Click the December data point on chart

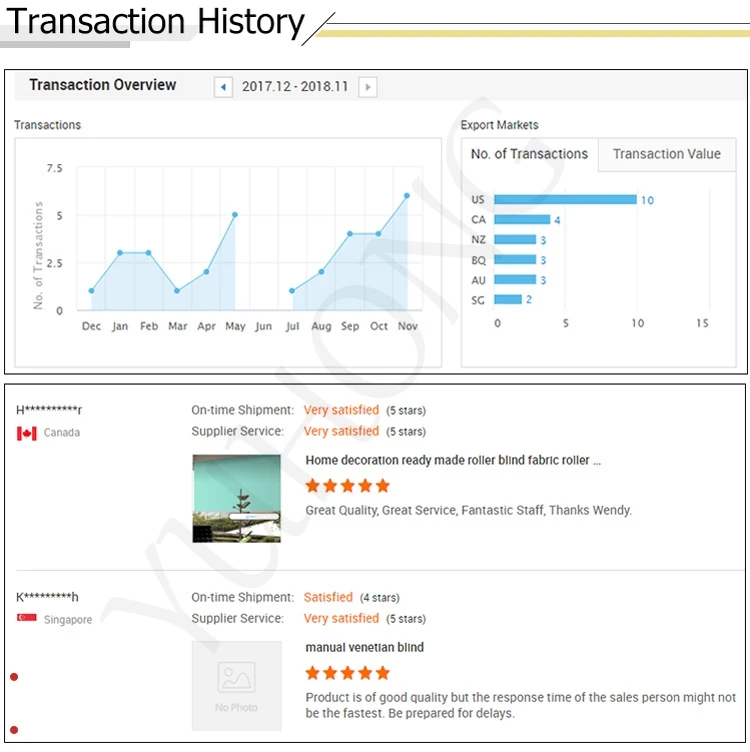pyautogui.click(x=91, y=291)
